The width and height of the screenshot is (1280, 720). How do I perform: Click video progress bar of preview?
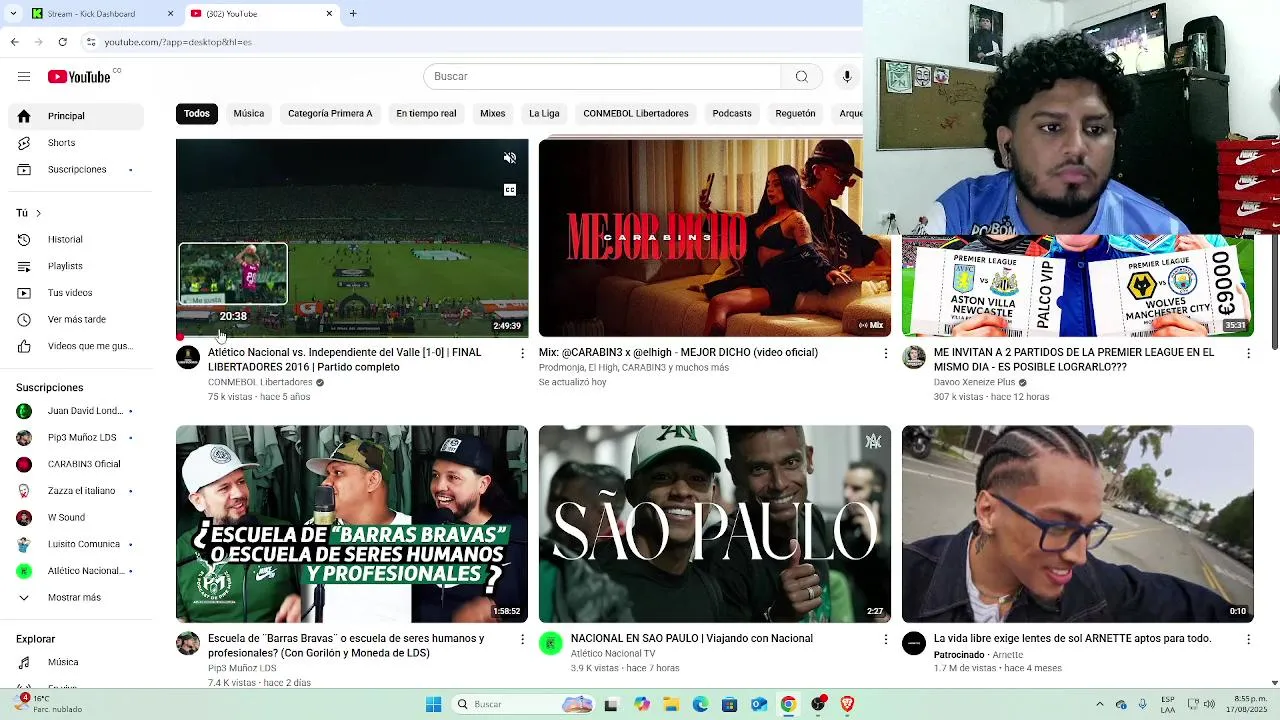[352, 336]
